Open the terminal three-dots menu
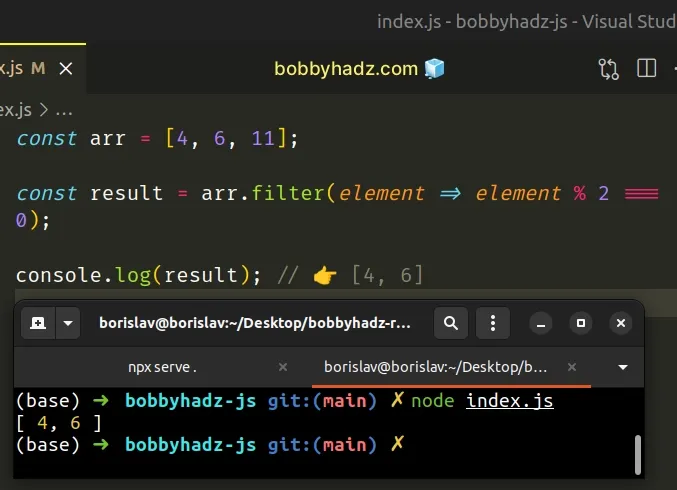Viewport: 677px width, 490px height. (x=493, y=323)
